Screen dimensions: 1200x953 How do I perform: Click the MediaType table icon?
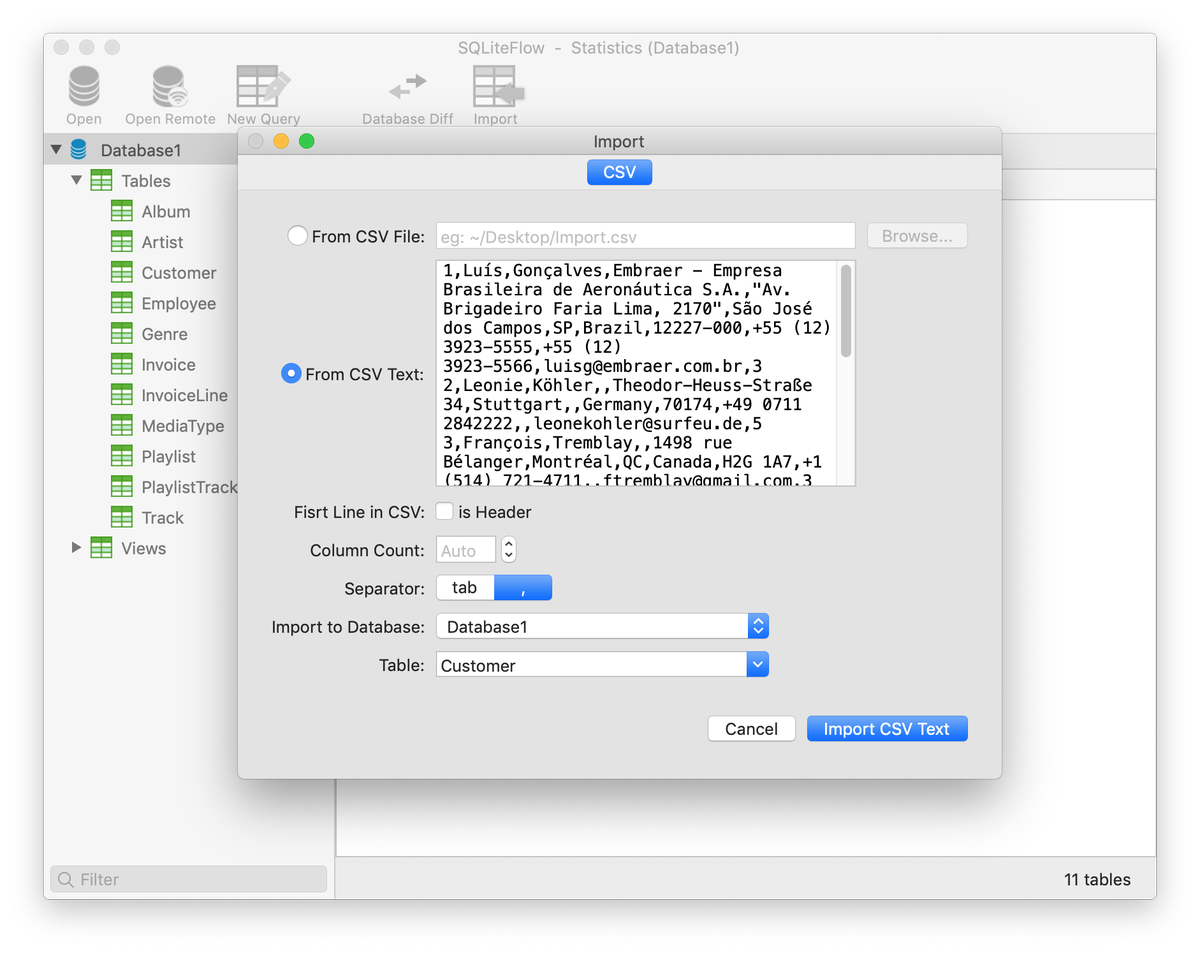pyautogui.click(x=122, y=425)
